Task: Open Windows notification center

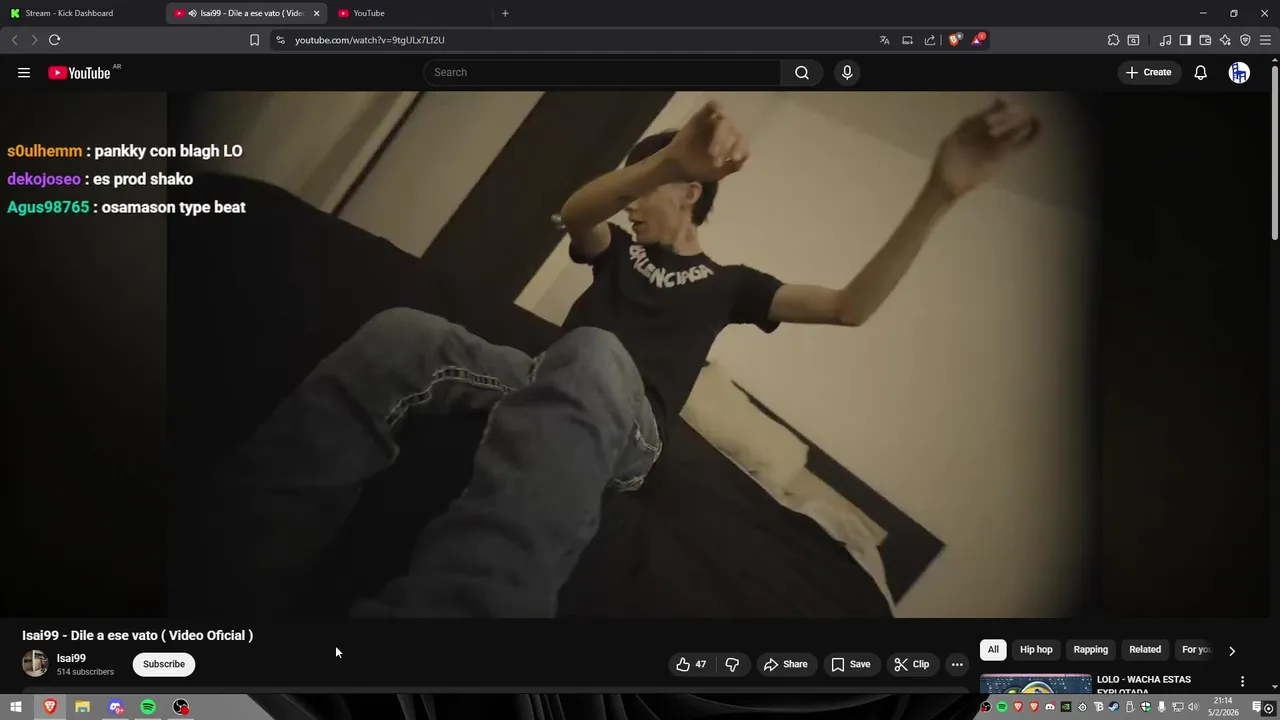Action: pyautogui.click(x=1257, y=707)
